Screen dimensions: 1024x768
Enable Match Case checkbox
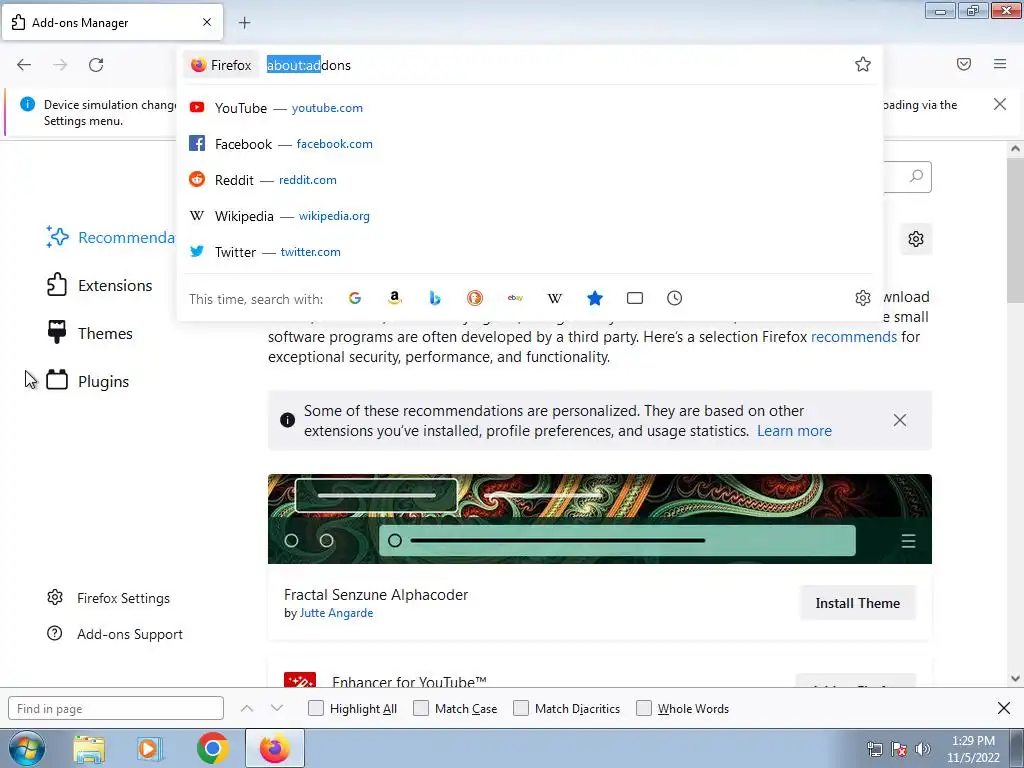[421, 709]
